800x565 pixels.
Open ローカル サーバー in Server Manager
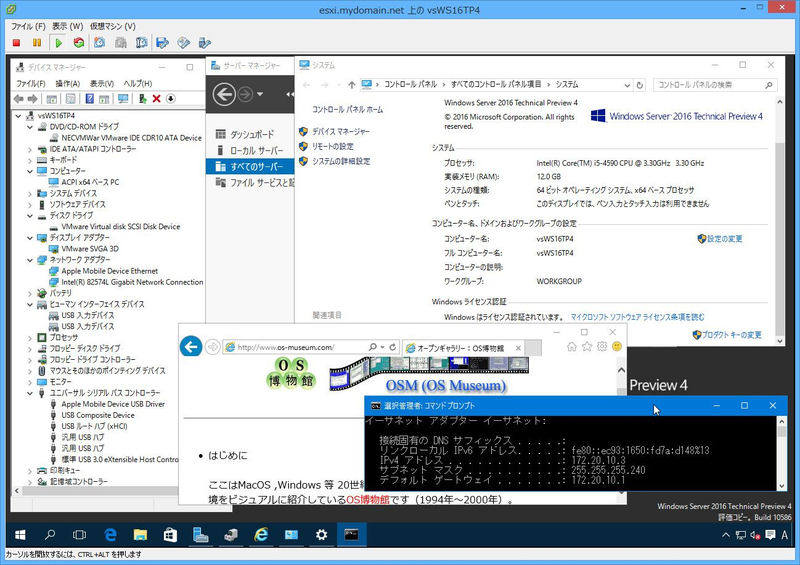click(x=256, y=151)
